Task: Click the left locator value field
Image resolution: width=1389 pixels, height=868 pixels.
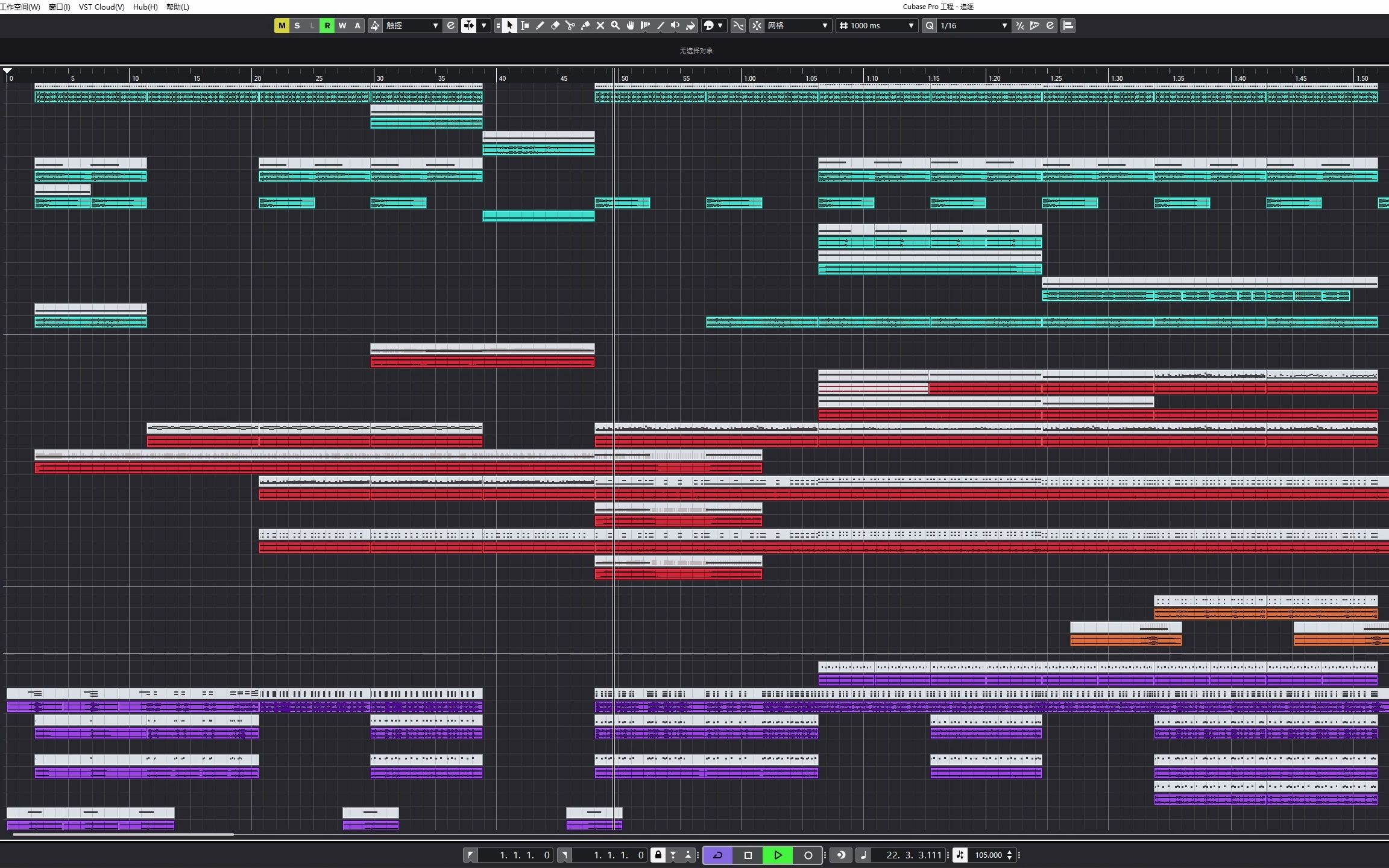Action: tap(515, 855)
